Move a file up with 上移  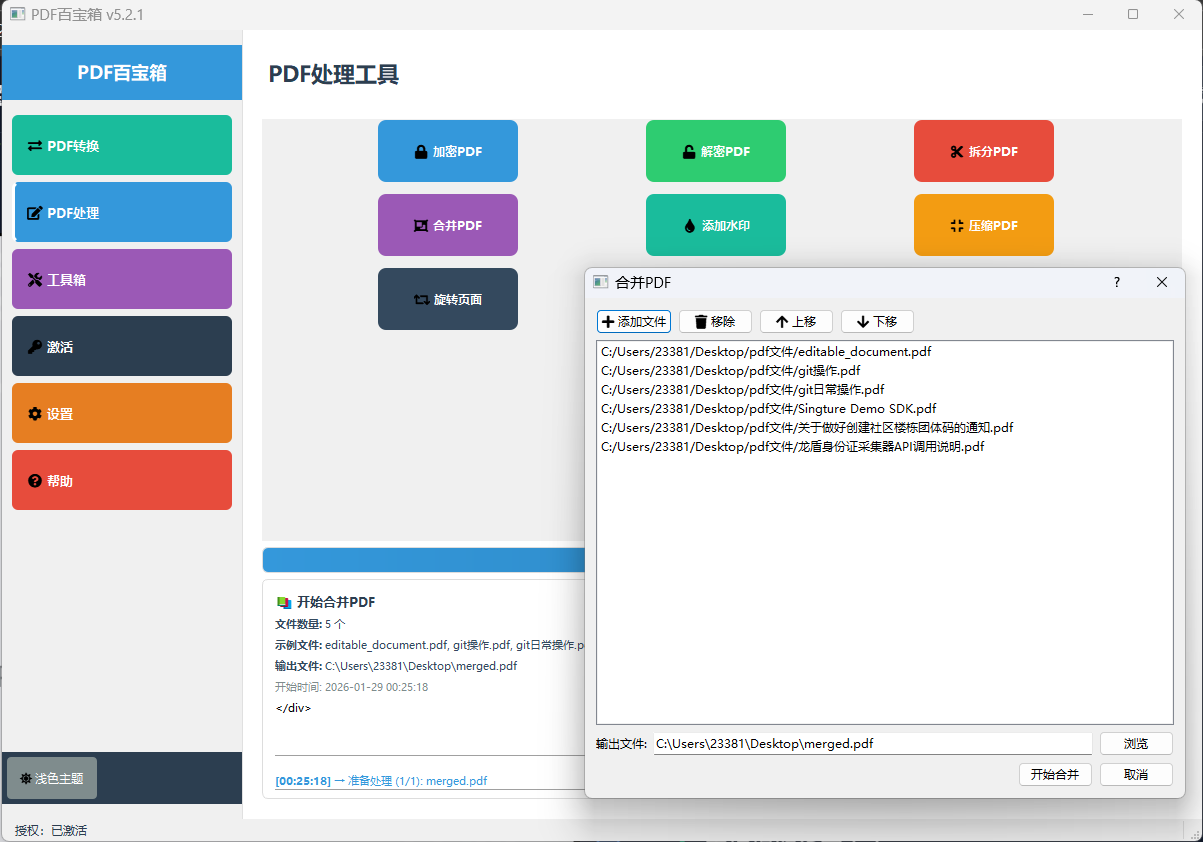pos(796,321)
